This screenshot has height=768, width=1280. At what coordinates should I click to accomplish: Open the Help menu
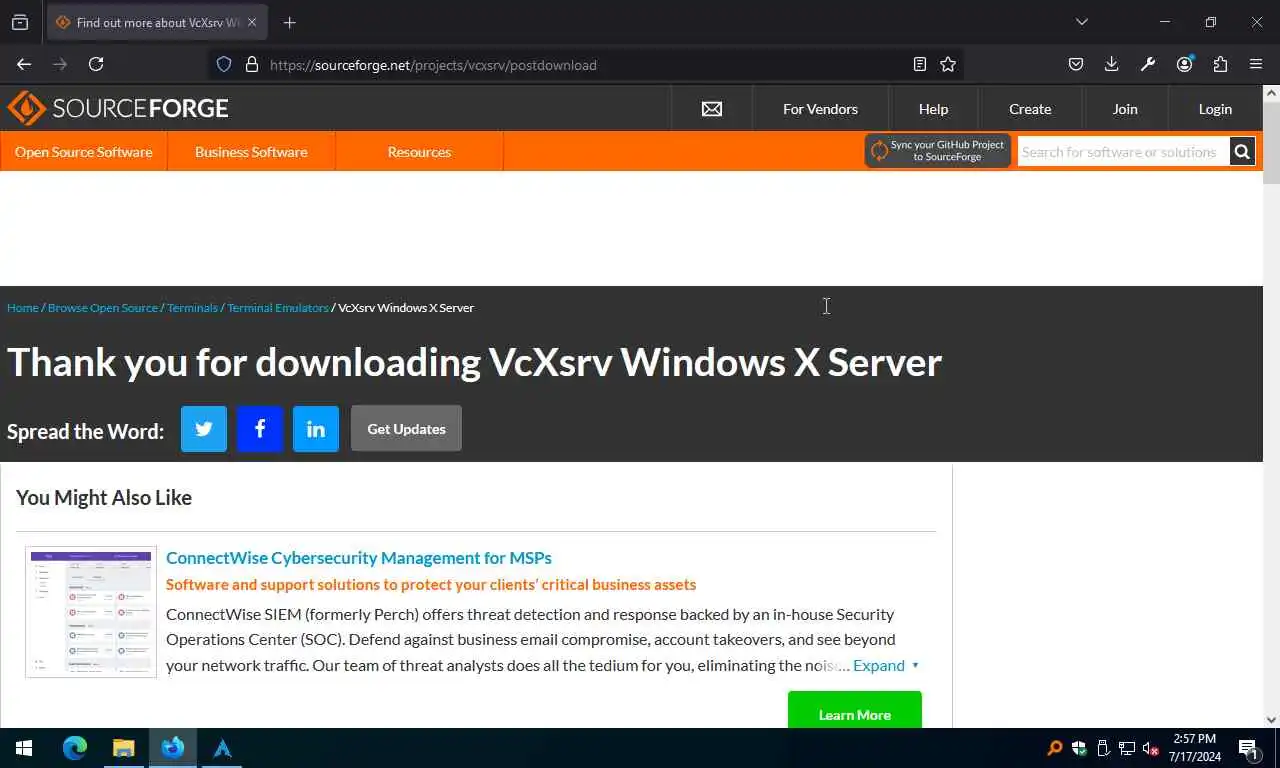(x=933, y=109)
